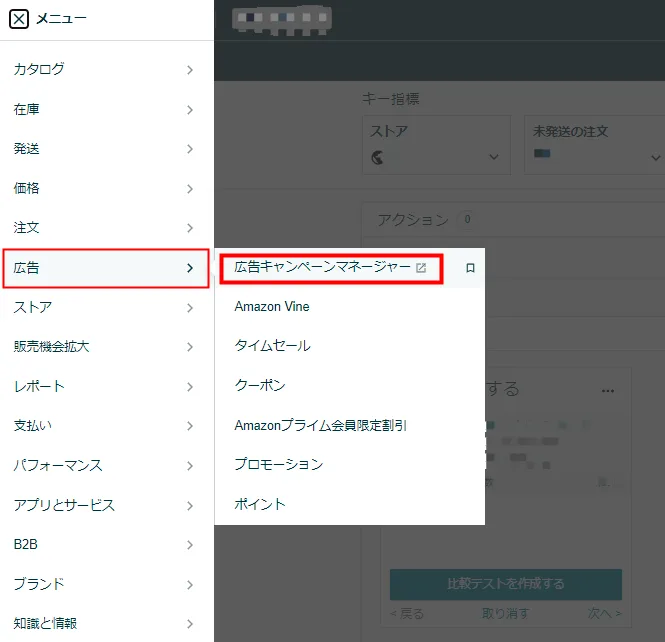Expand the ブランド chevron arrow
Screen dimensions: 665x642
point(190,585)
